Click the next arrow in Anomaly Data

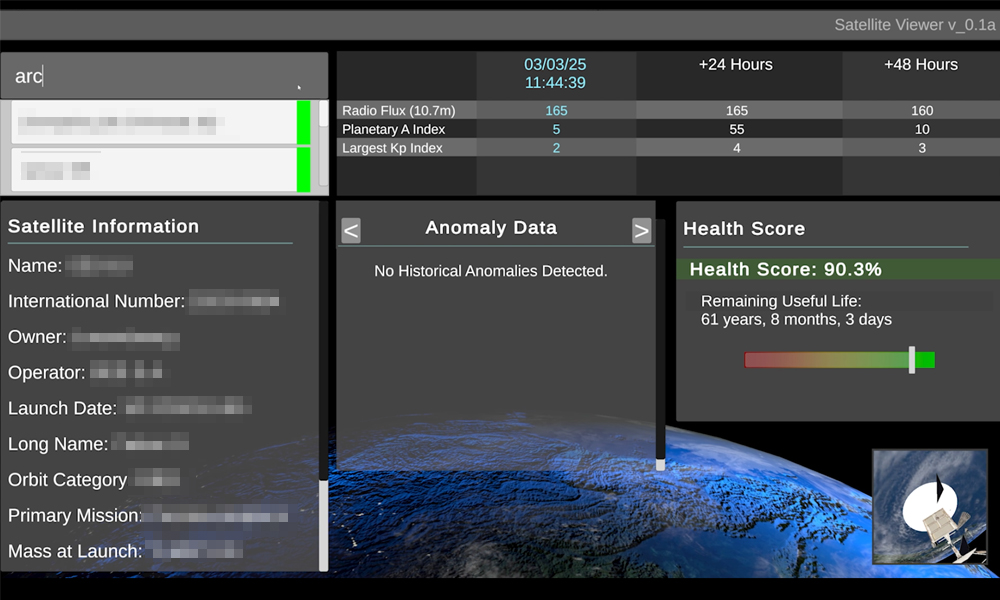642,230
